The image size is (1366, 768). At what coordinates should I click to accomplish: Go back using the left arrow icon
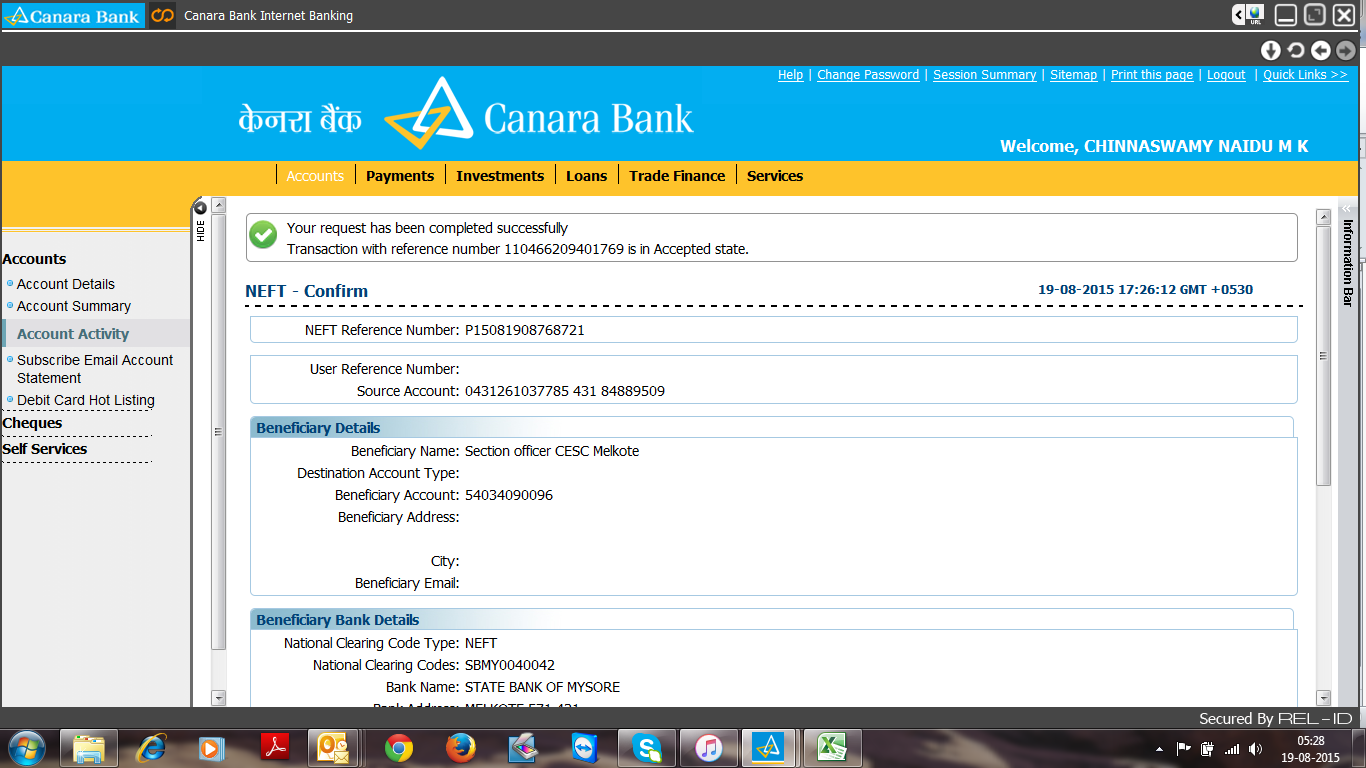pyautogui.click(x=1321, y=50)
